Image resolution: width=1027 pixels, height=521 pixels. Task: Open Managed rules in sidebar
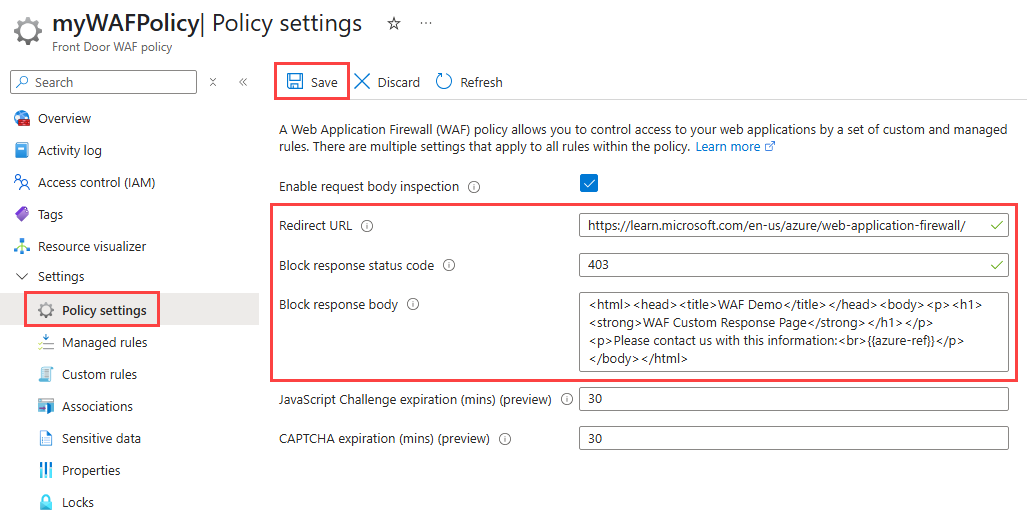click(x=104, y=342)
